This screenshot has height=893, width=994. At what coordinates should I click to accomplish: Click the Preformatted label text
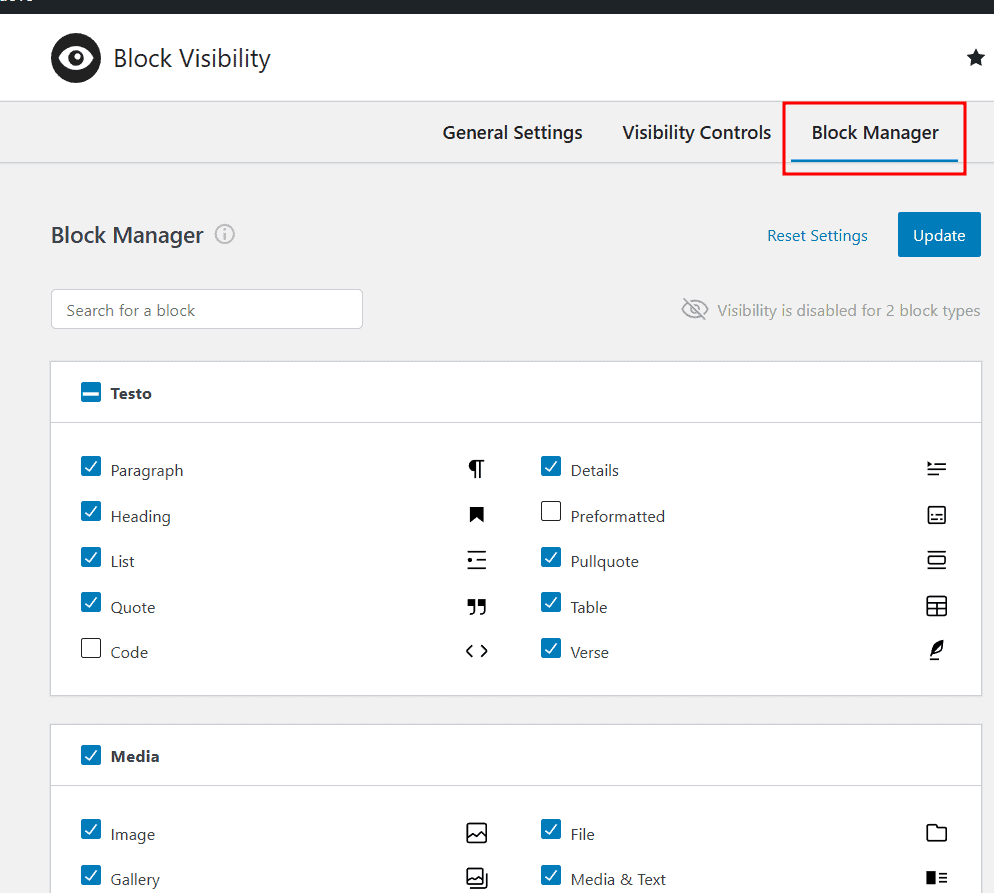[617, 517]
